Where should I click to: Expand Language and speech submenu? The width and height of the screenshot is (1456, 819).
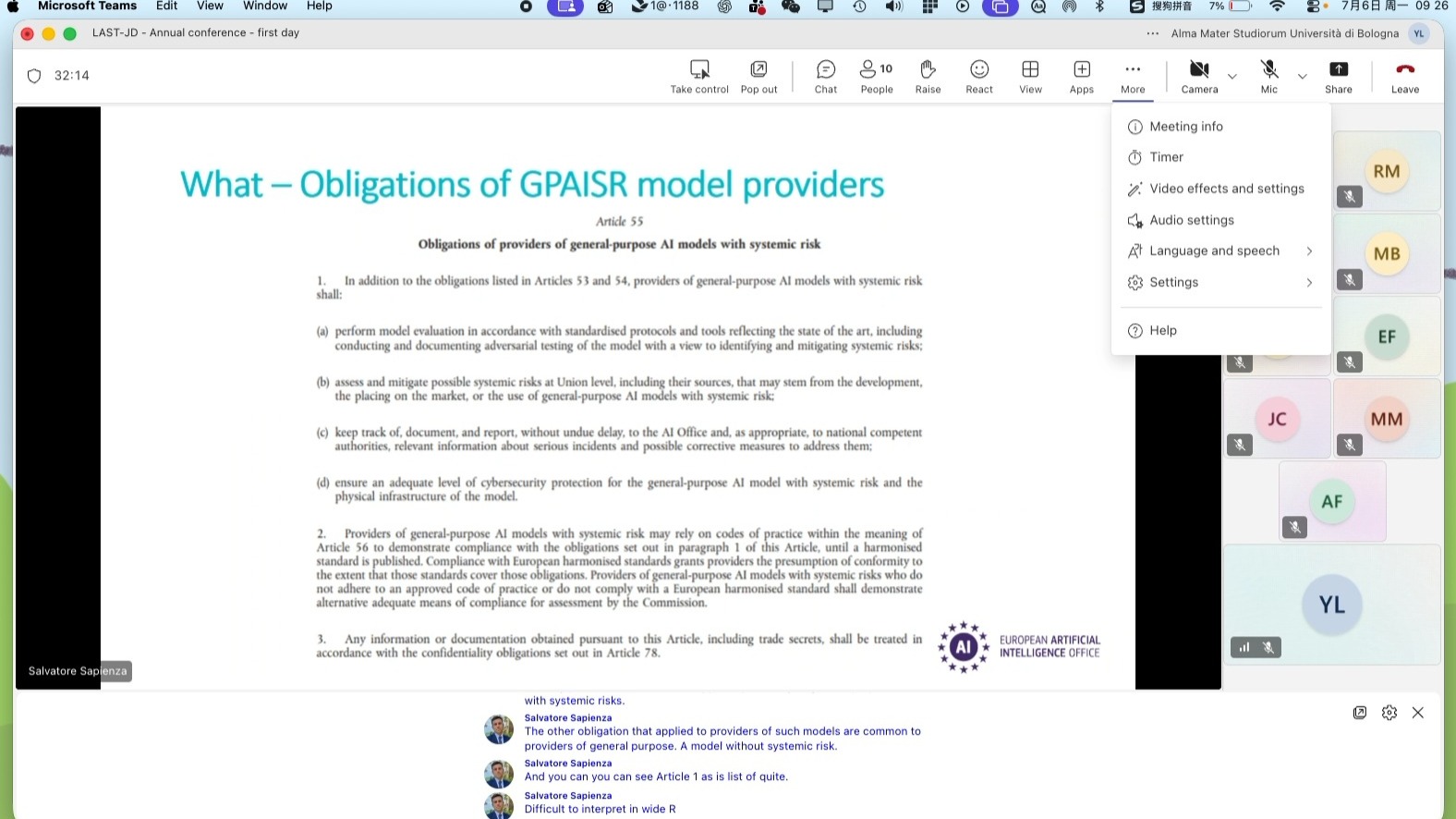coord(1220,251)
